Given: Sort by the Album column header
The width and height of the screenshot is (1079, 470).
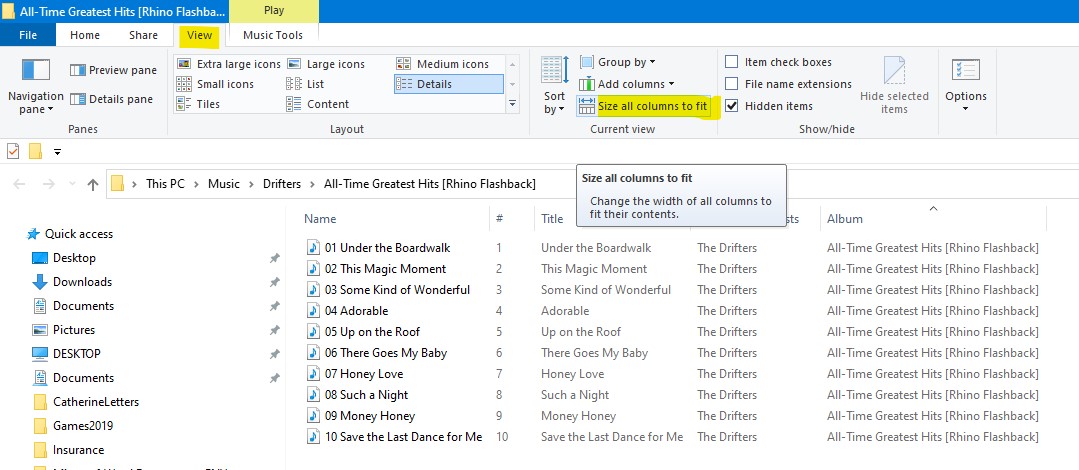Looking at the screenshot, I should 933,219.
